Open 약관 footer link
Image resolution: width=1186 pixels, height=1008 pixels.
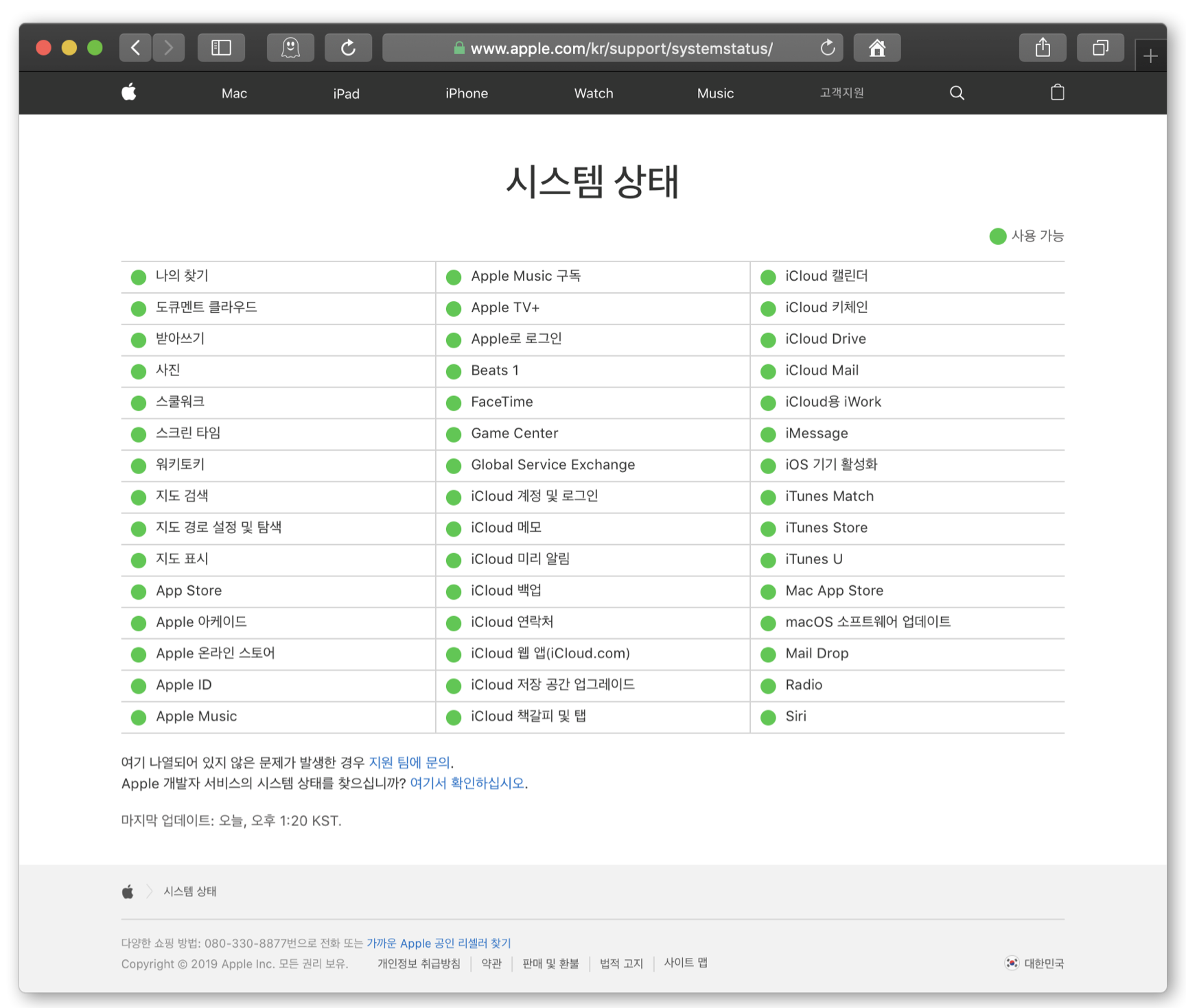click(x=491, y=963)
